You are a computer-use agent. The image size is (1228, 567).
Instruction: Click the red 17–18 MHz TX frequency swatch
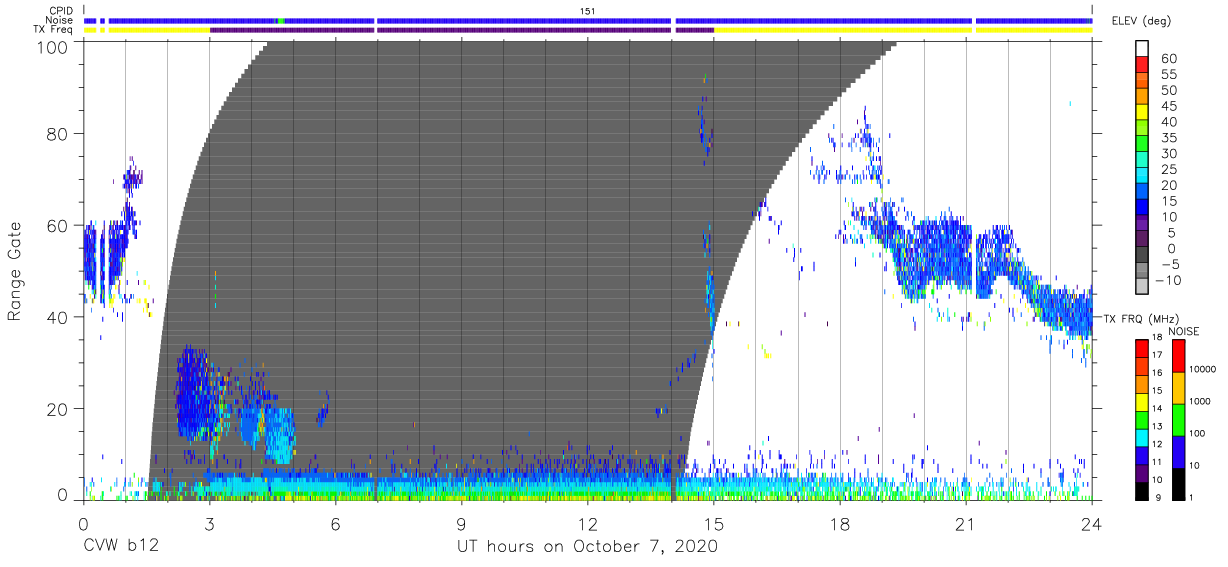tap(1142, 348)
